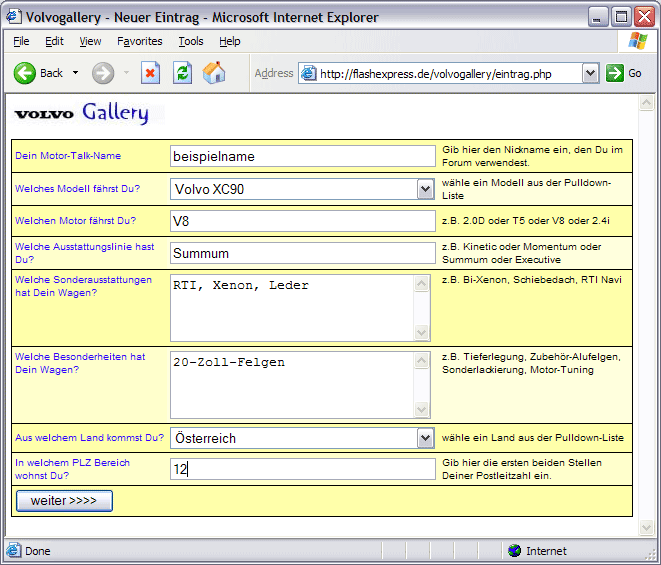Click the Stop loading icon with red X
Image resolution: width=661 pixels, height=565 pixels.
coord(150,73)
